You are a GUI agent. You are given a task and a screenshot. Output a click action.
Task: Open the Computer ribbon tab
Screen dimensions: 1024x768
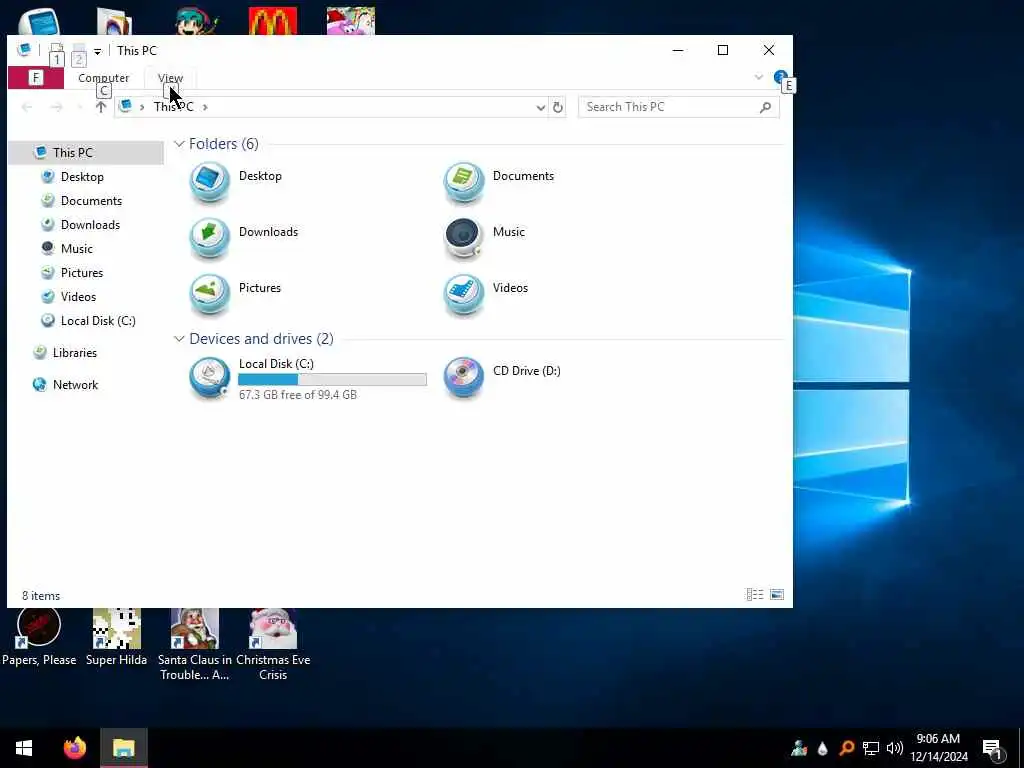click(x=103, y=78)
